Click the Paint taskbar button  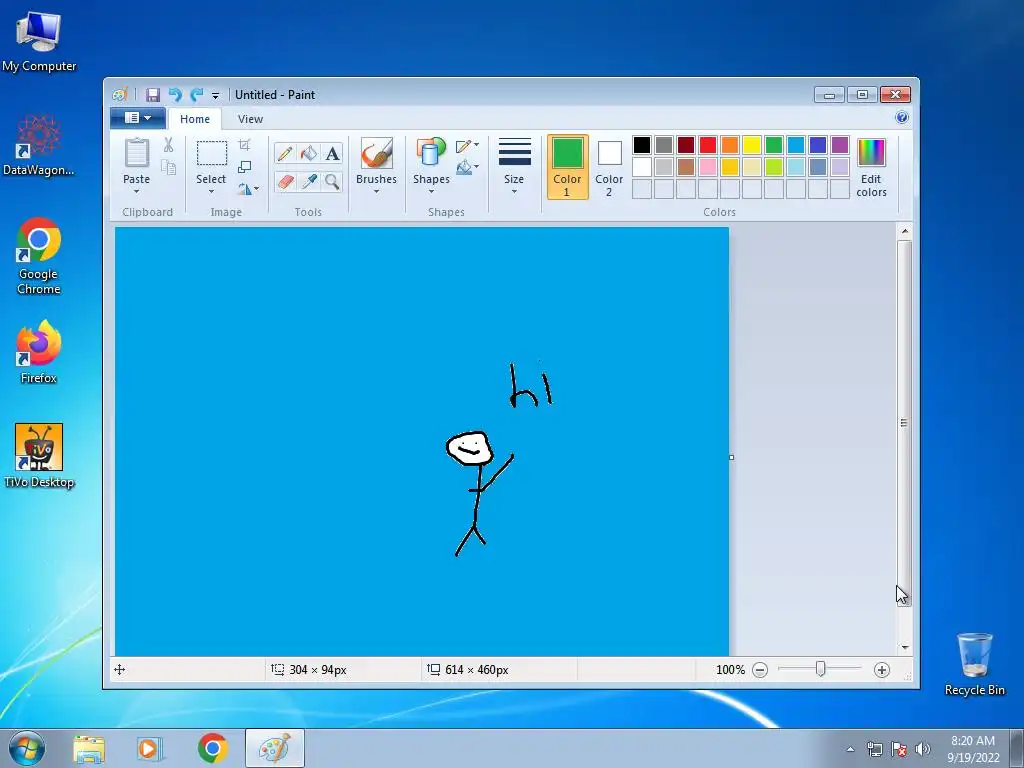tap(275, 748)
